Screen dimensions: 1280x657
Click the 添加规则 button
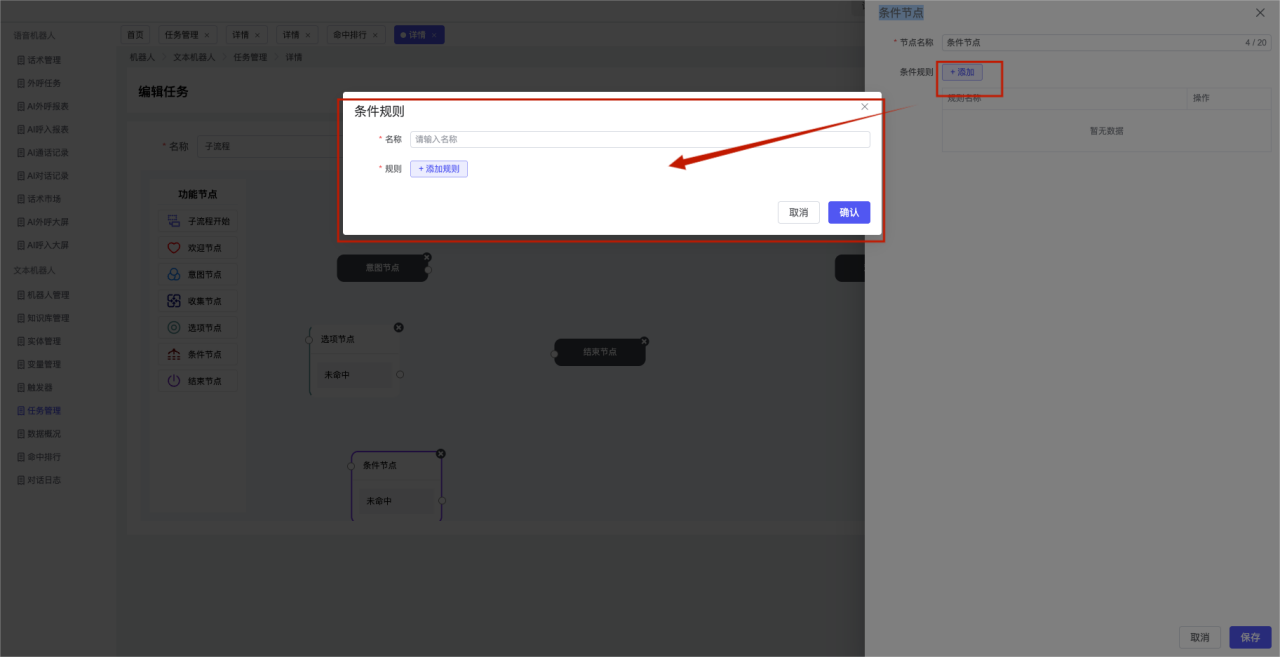[439, 169]
